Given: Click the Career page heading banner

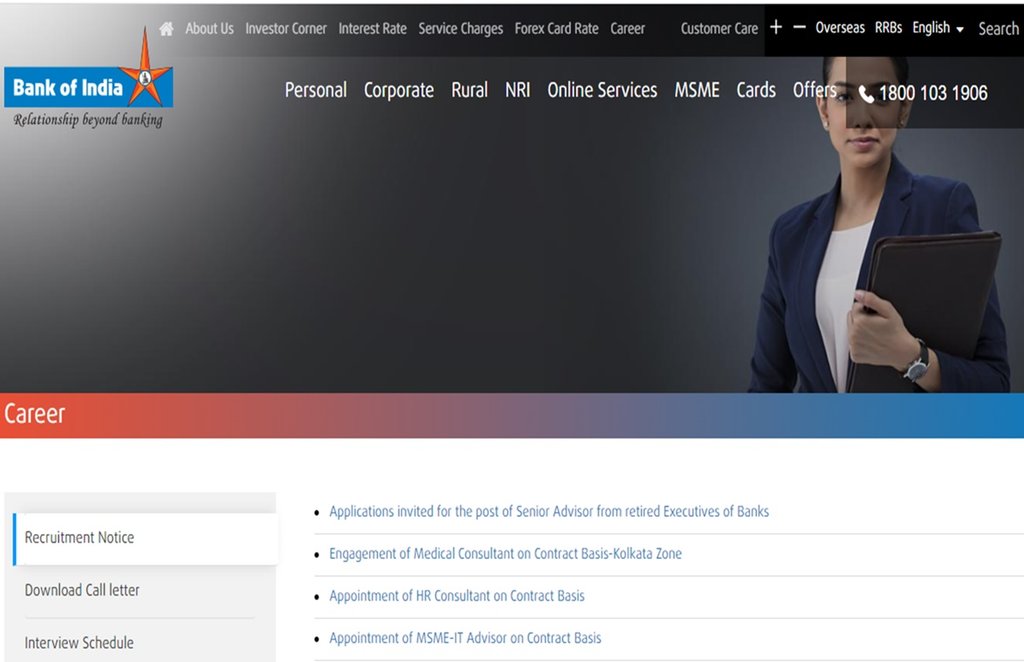Looking at the screenshot, I should [512, 415].
